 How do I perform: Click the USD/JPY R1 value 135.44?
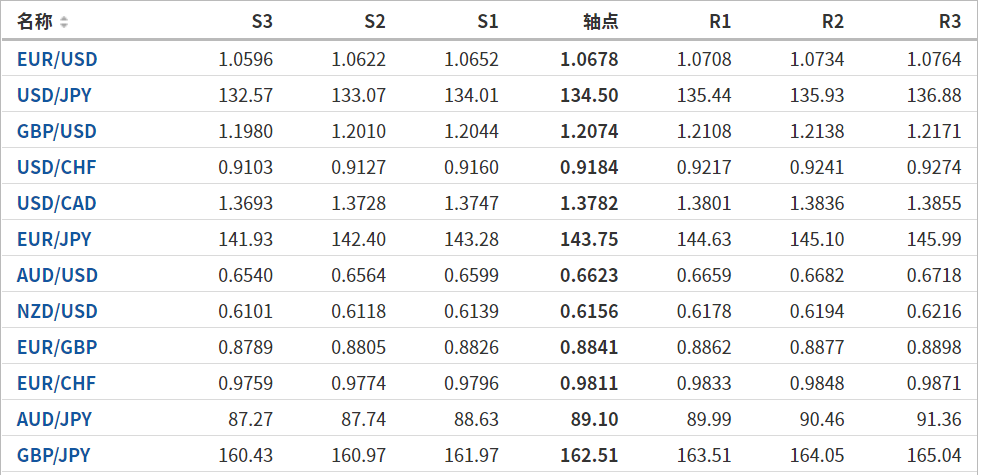pyautogui.click(x=704, y=96)
